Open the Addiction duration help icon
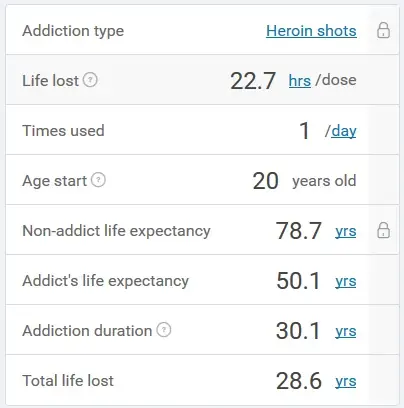This screenshot has width=404, height=408. point(164,330)
